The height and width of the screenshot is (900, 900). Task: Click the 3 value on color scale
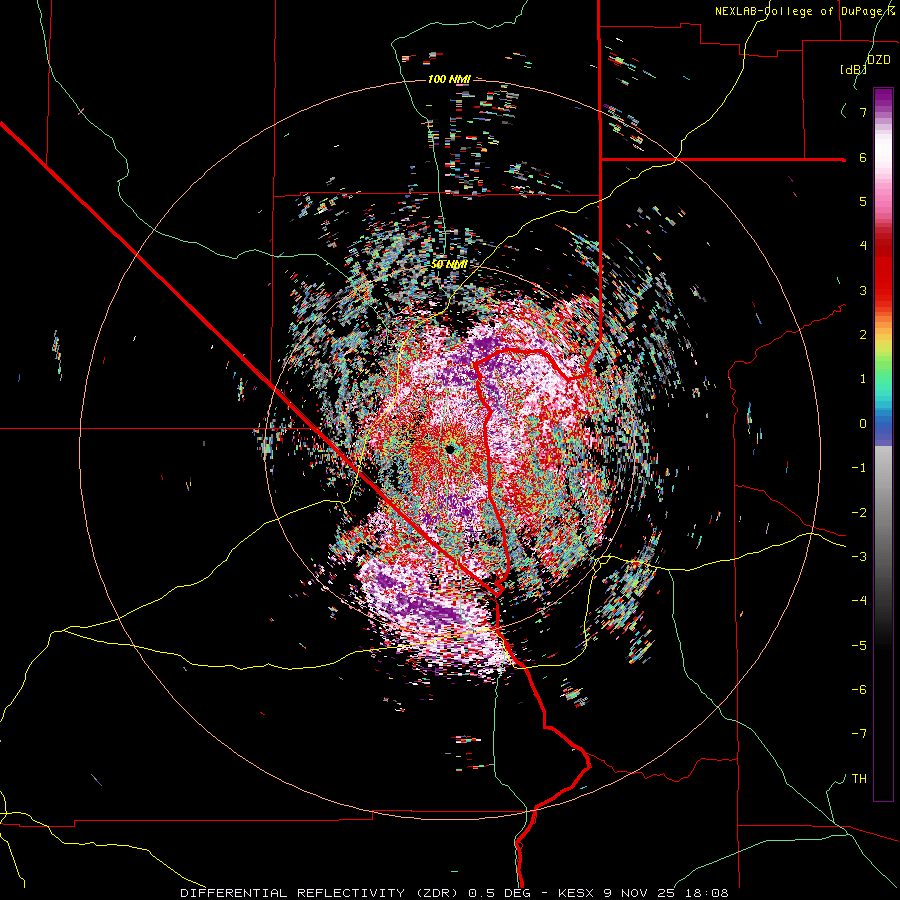pyautogui.click(x=863, y=290)
